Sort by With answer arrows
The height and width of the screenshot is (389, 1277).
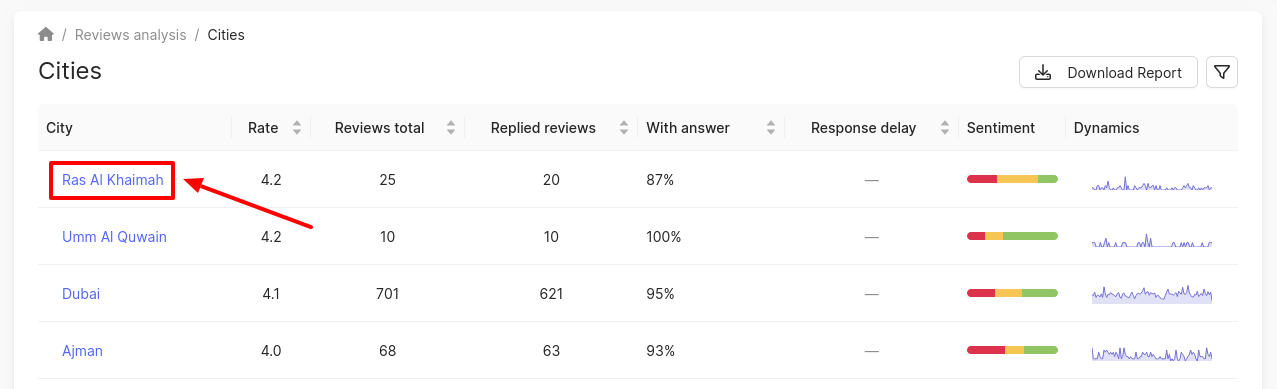771,128
